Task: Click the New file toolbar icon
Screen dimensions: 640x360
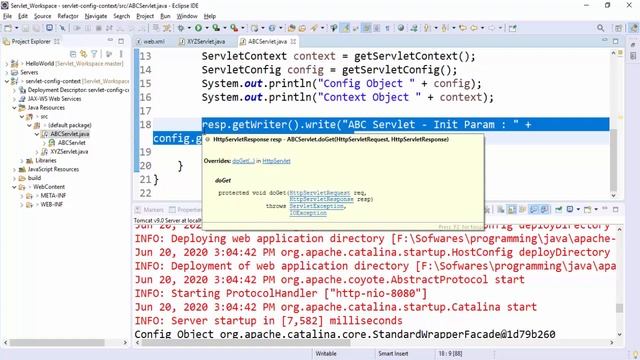Action: (x=8, y=28)
